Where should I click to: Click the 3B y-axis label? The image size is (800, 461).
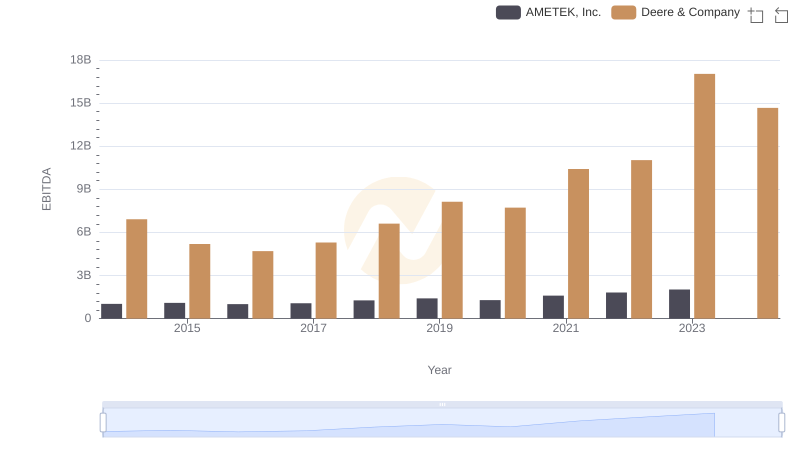point(84,275)
